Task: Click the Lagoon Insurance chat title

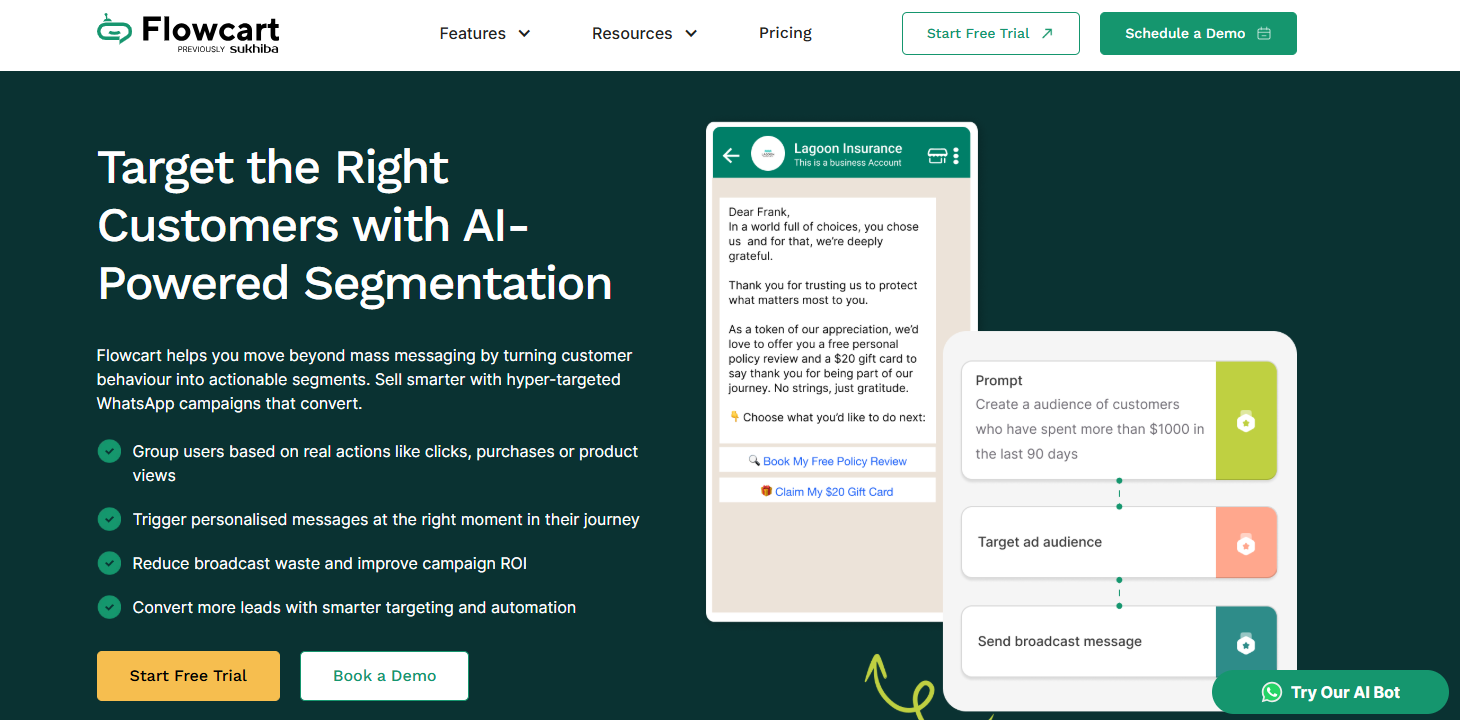Action: [x=848, y=148]
